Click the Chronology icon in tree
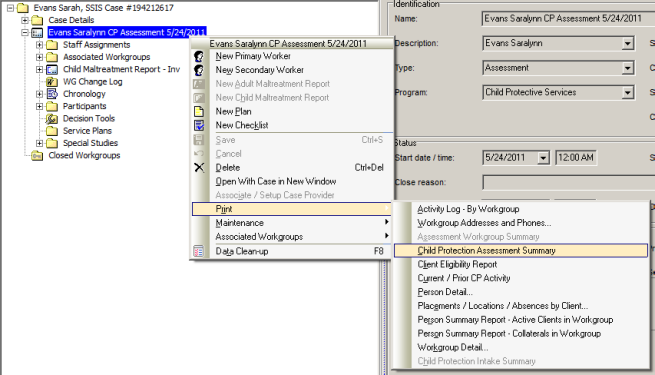This screenshot has width=655, height=375. [52, 94]
